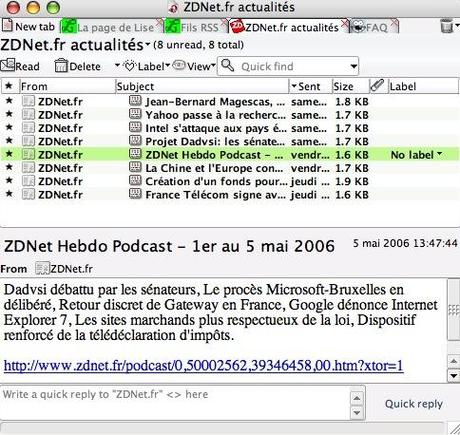Toggle star flag on France Télécom message
The width and height of the screenshot is (460, 435).
point(9,193)
